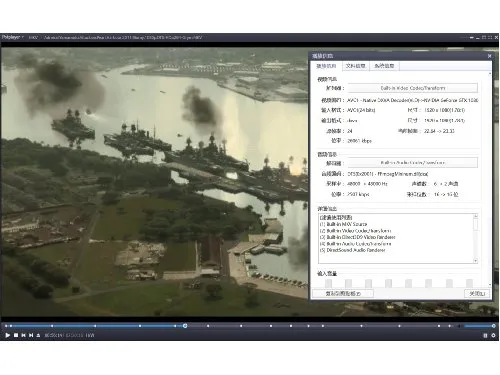
Task: Click the copy to clipboard button in dialog
Action: (343, 294)
